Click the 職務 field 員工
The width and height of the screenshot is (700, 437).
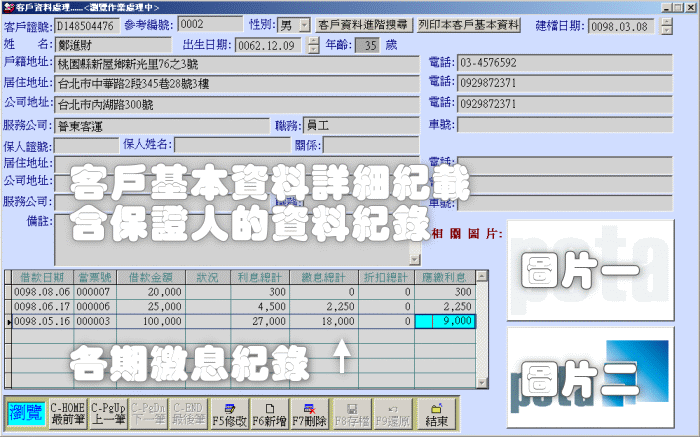tap(361, 126)
